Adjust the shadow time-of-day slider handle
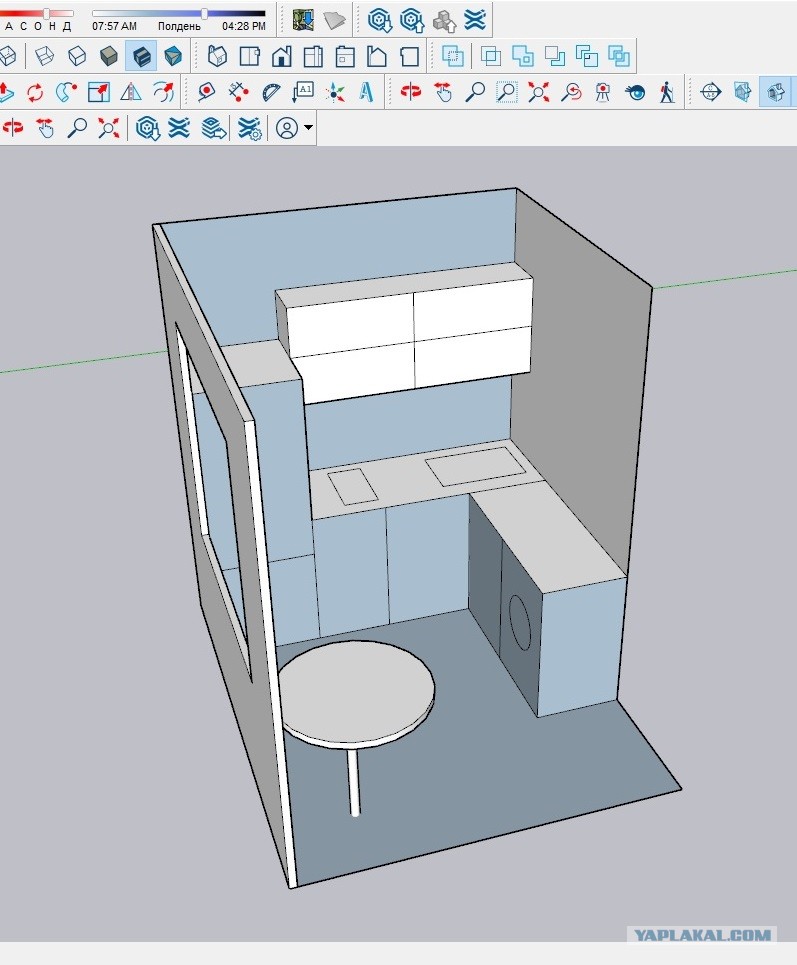 [x=204, y=13]
